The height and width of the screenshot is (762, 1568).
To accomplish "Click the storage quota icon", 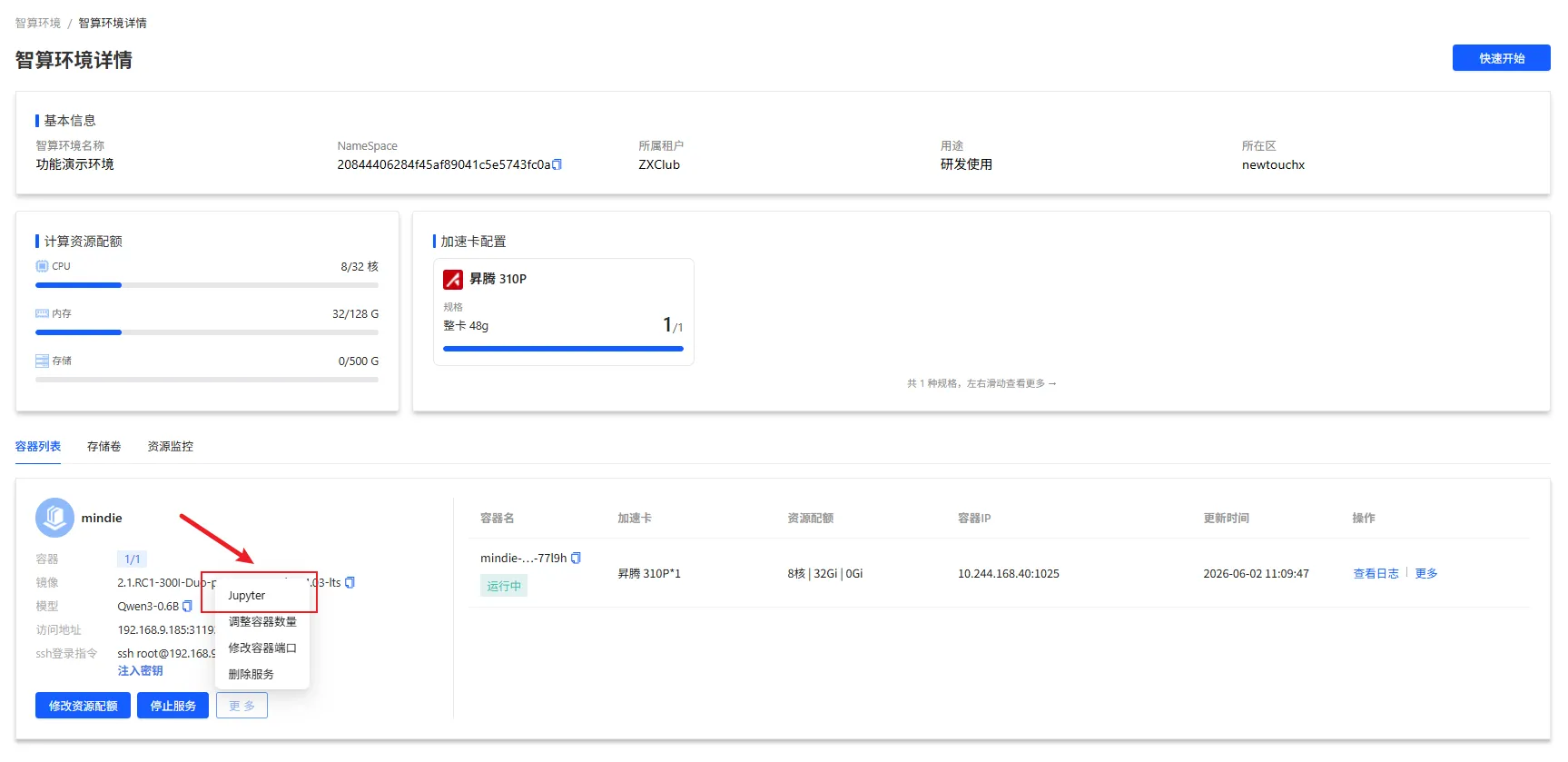I will click(42, 361).
